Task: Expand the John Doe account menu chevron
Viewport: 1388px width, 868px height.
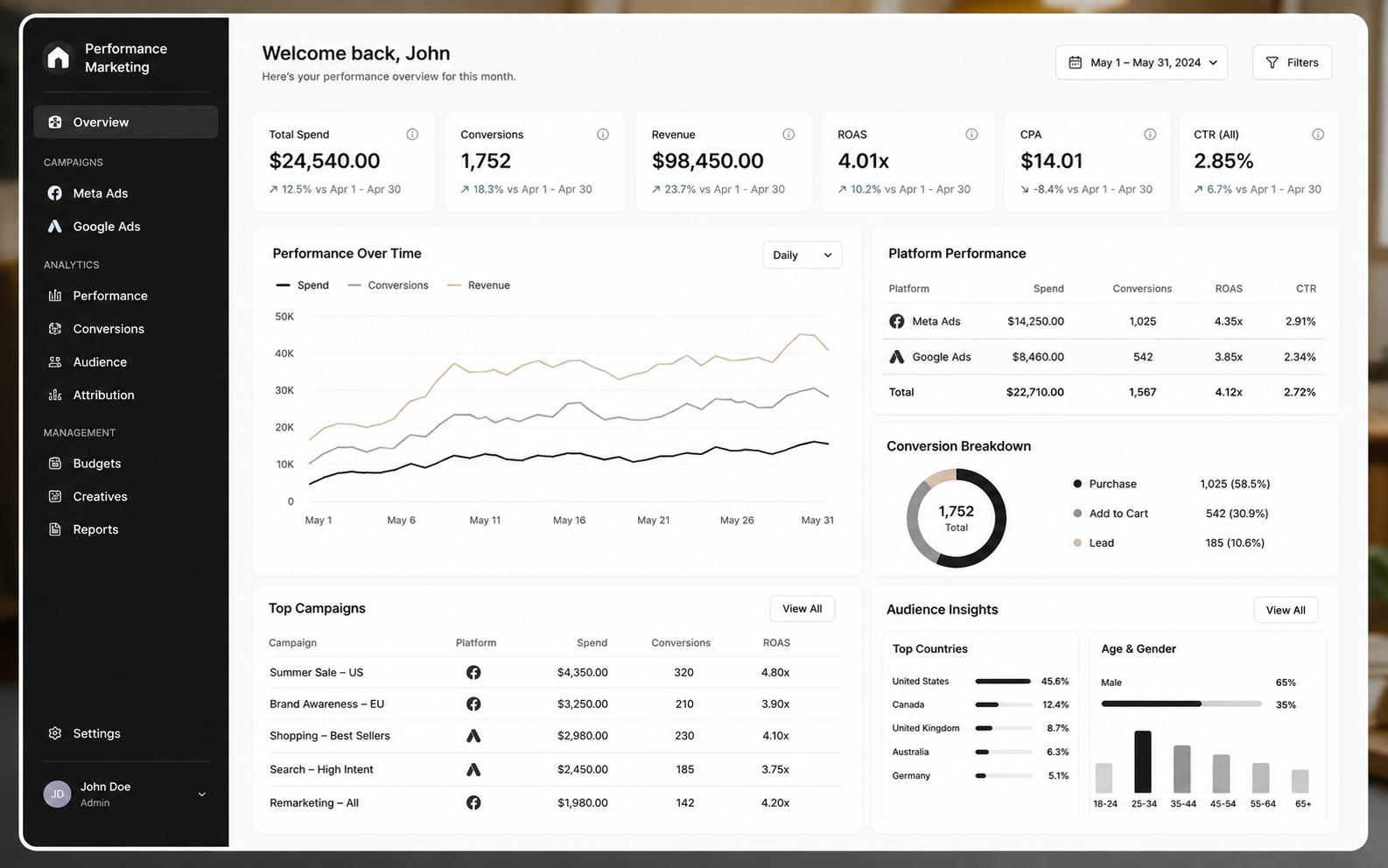Action: pyautogui.click(x=202, y=794)
